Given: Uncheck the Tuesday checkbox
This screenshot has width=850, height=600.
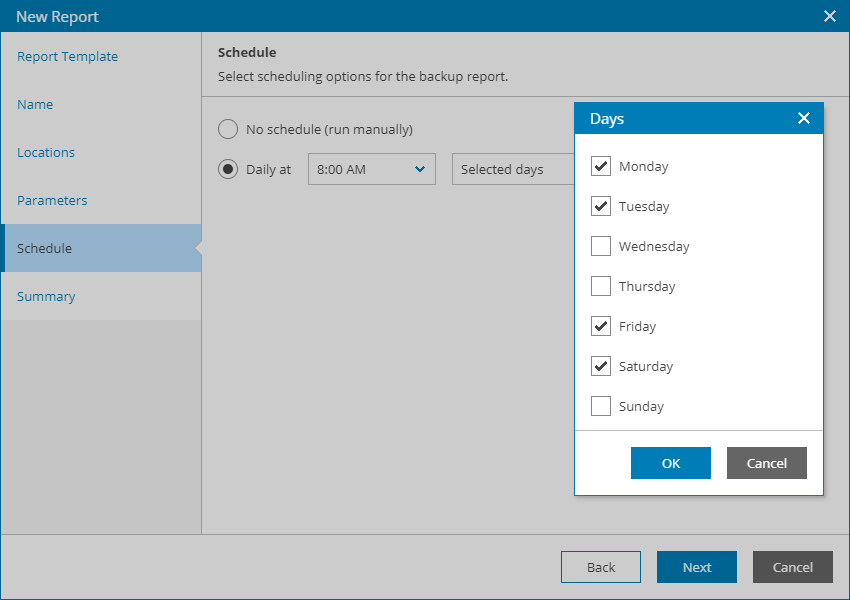Looking at the screenshot, I should (x=601, y=206).
